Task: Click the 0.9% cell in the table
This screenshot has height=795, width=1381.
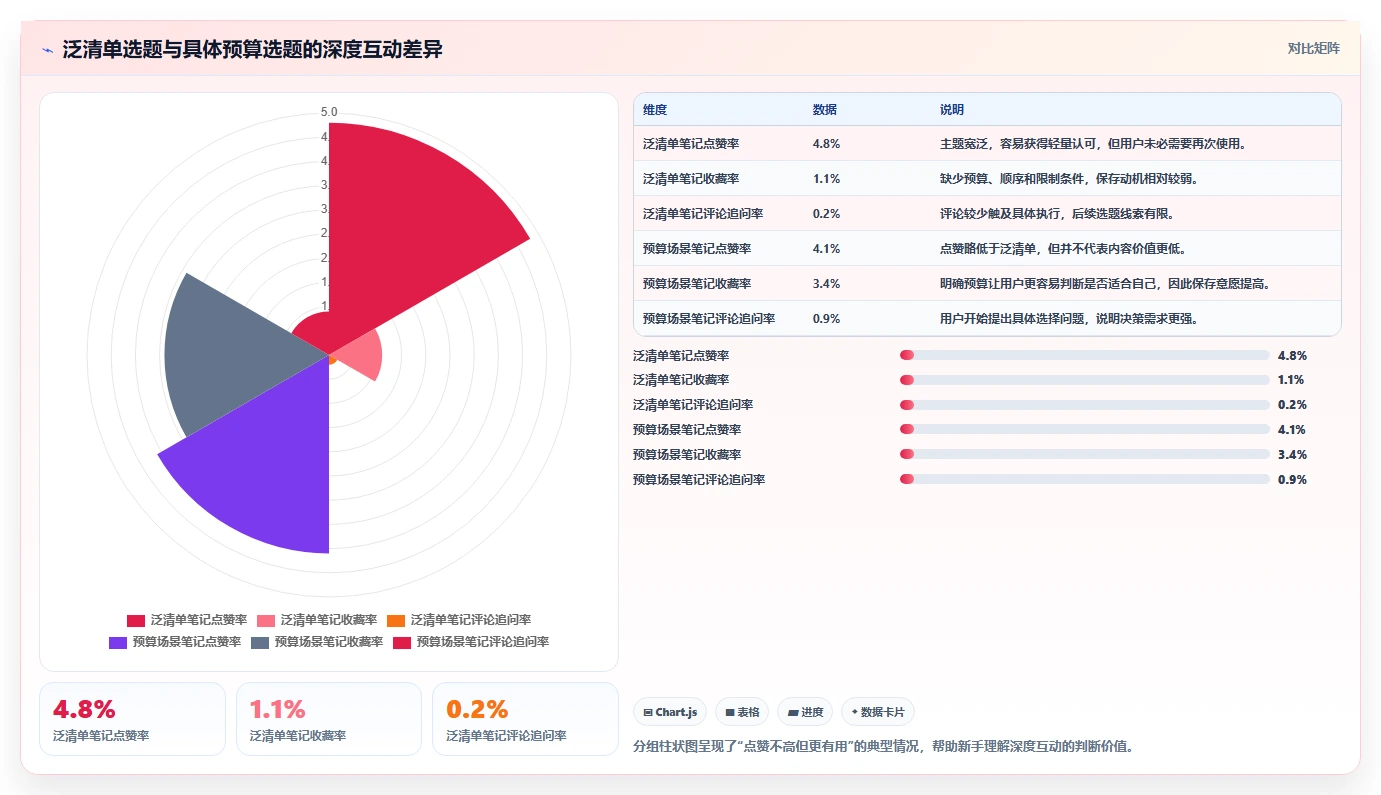Action: 826,319
